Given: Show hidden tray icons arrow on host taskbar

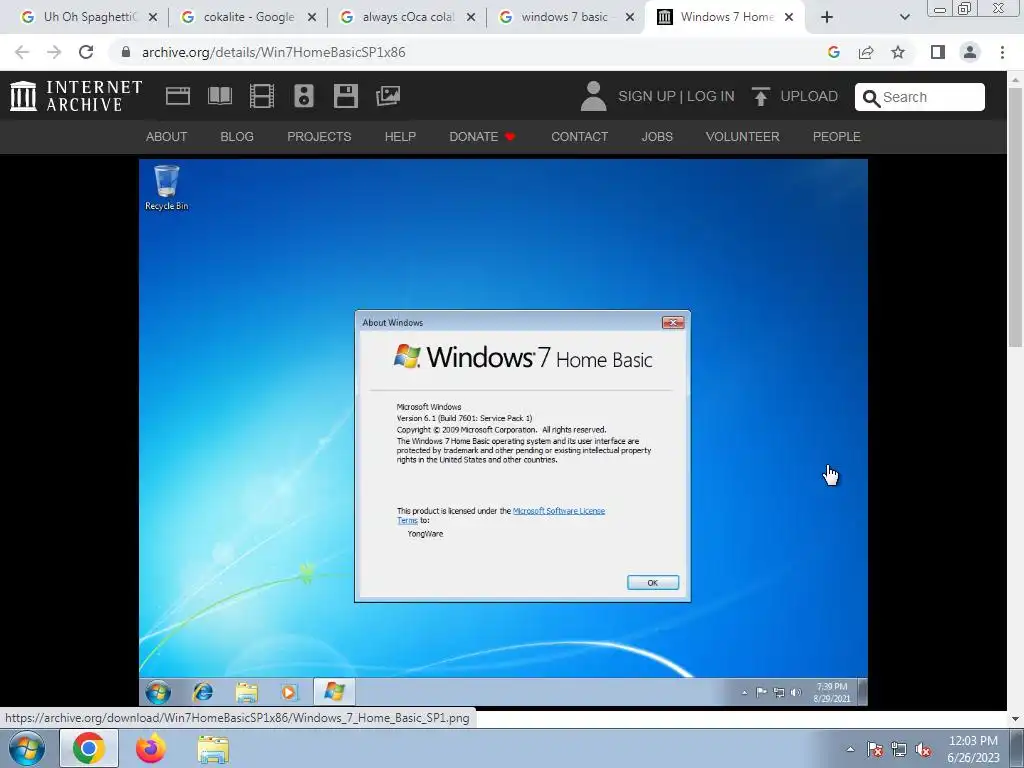Looking at the screenshot, I should (850, 750).
